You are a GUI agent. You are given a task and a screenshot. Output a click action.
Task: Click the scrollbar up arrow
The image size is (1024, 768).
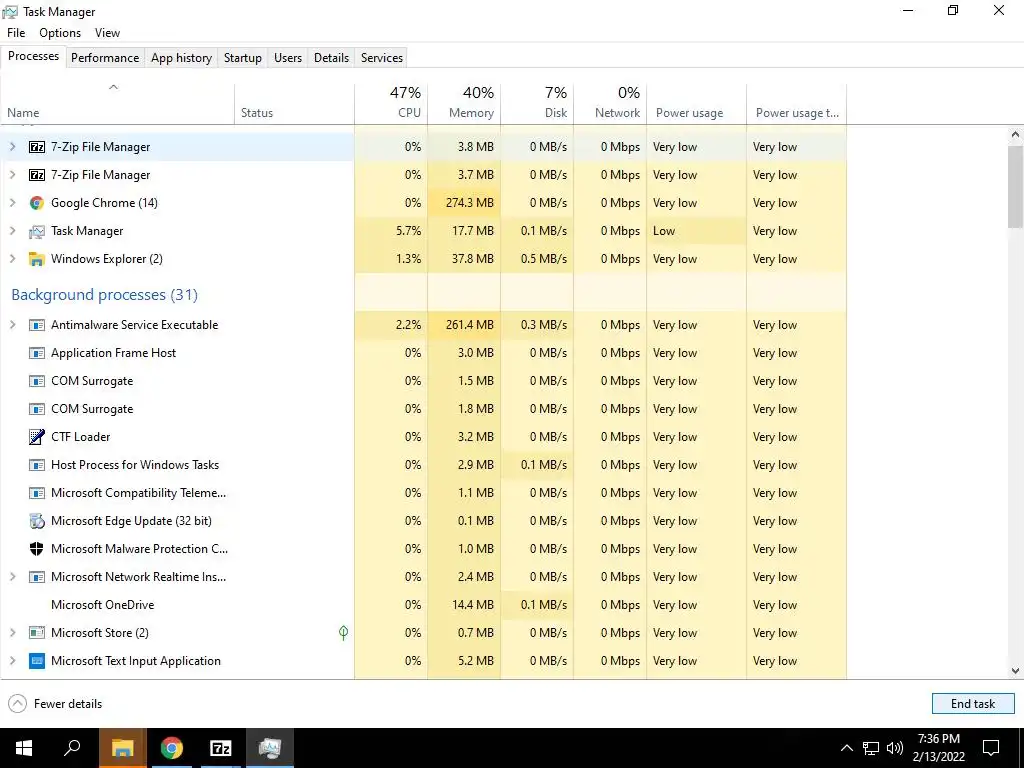coord(1015,135)
